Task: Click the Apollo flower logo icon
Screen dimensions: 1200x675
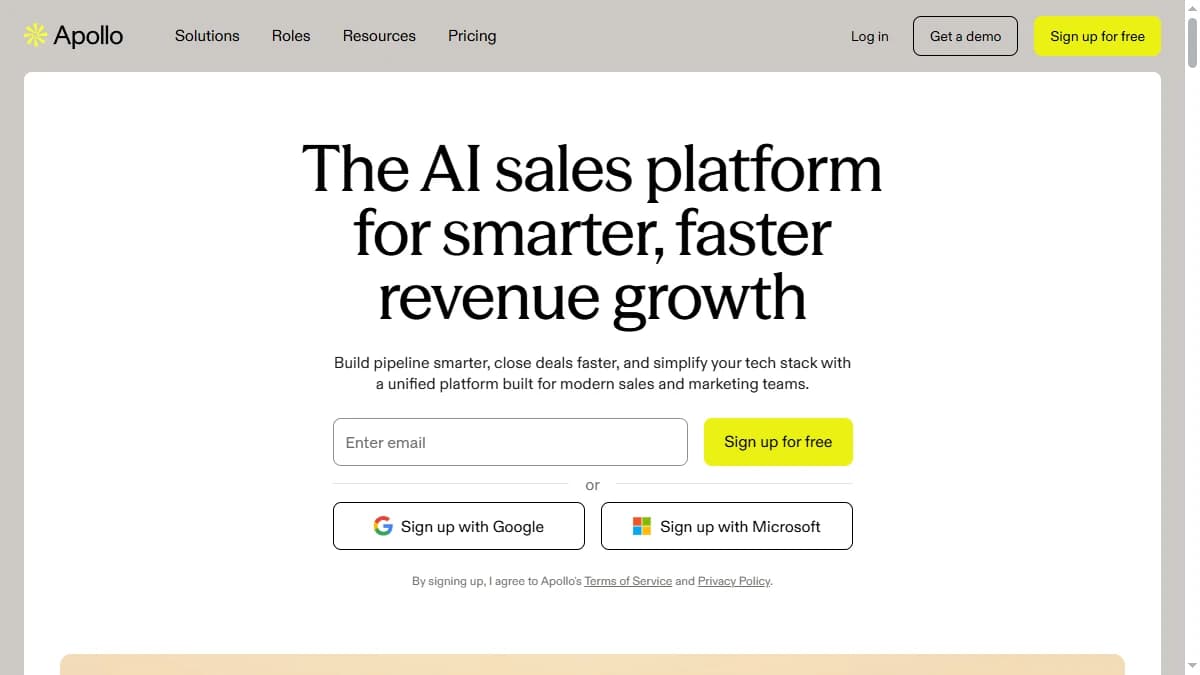Action: tap(33, 34)
